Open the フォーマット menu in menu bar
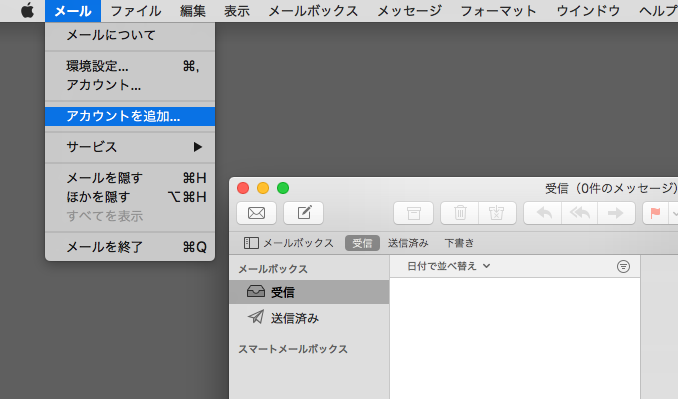 click(499, 11)
